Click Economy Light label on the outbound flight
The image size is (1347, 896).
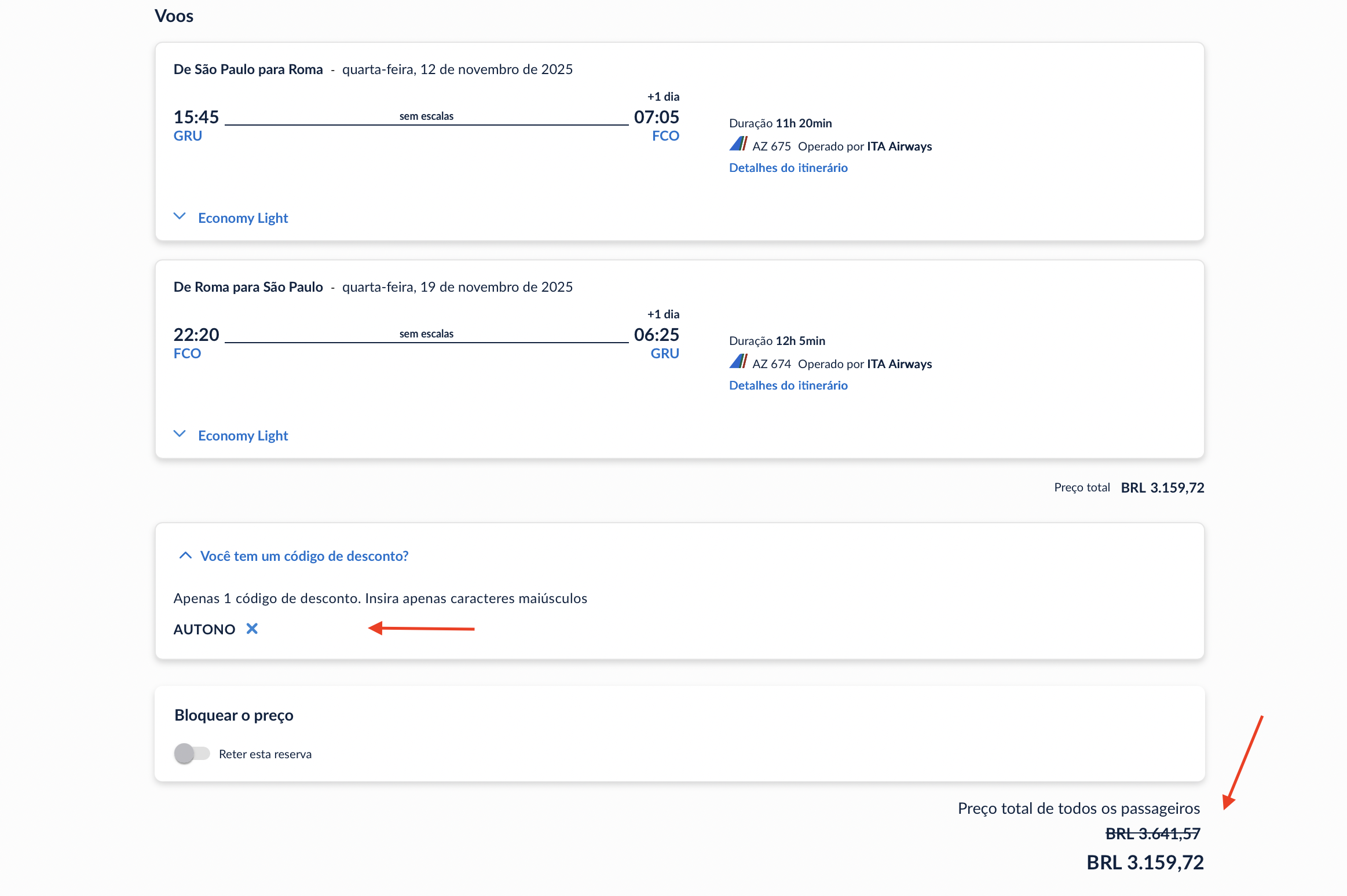243,218
